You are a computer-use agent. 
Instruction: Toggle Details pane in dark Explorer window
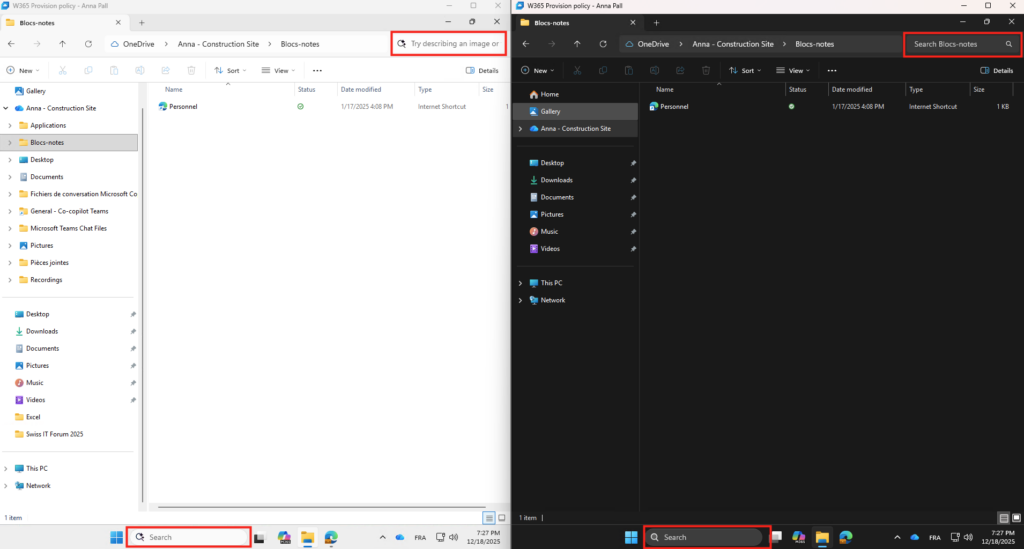(x=996, y=71)
